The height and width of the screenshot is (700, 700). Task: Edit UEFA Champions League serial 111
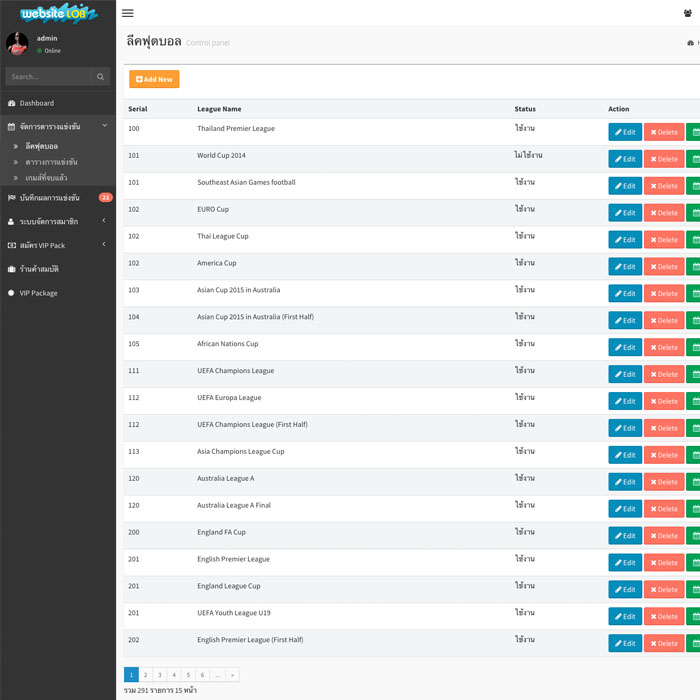click(x=625, y=374)
